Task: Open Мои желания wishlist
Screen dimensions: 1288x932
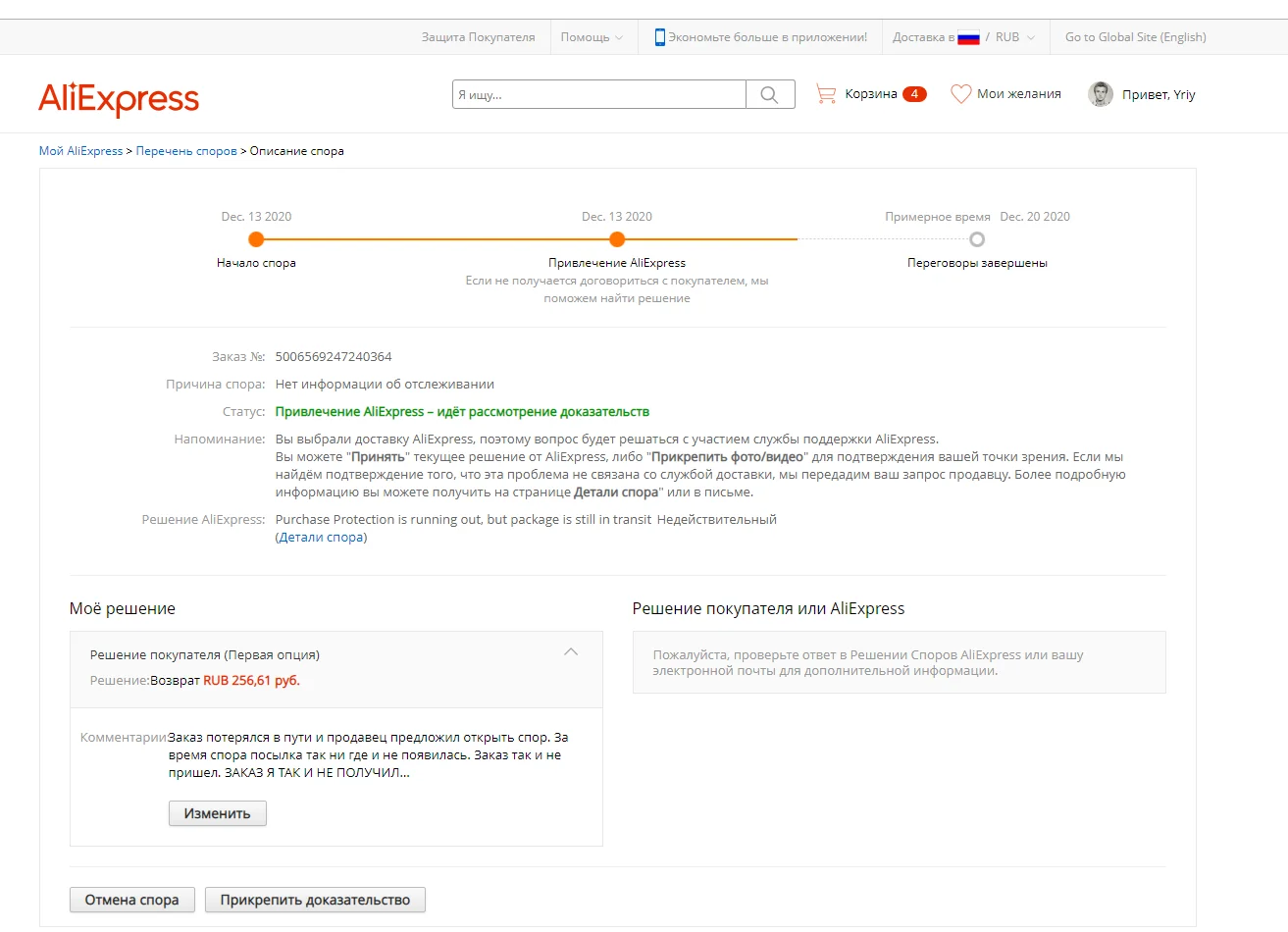Action: tap(1019, 94)
